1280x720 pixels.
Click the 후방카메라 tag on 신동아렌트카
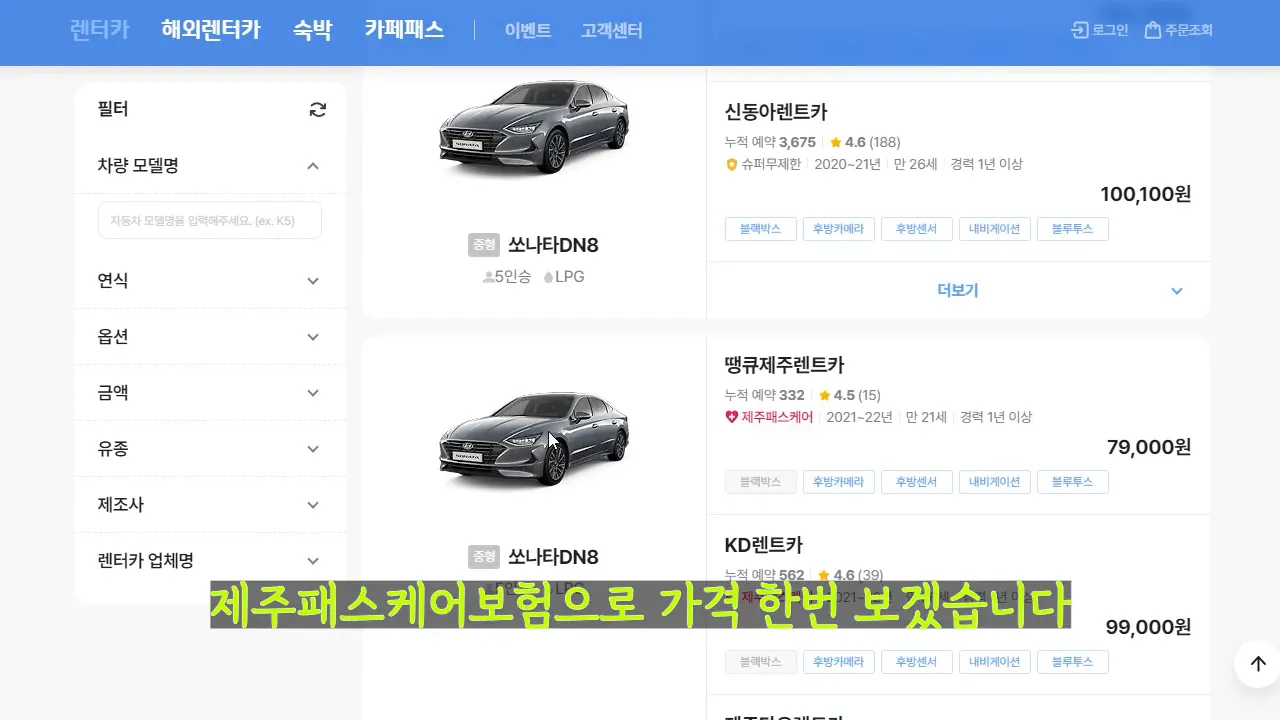pyautogui.click(x=839, y=229)
